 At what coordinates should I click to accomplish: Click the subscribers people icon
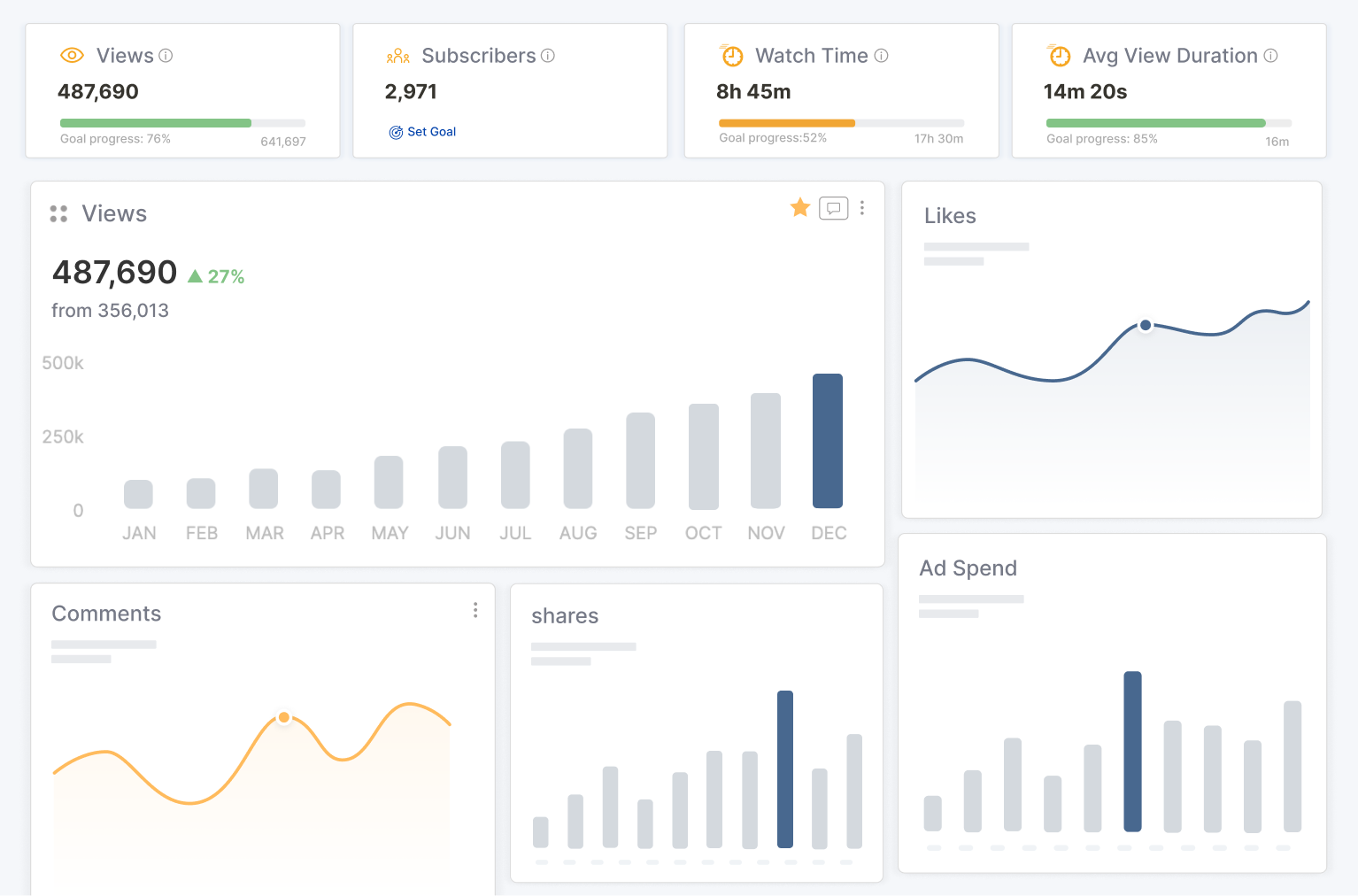[x=397, y=55]
